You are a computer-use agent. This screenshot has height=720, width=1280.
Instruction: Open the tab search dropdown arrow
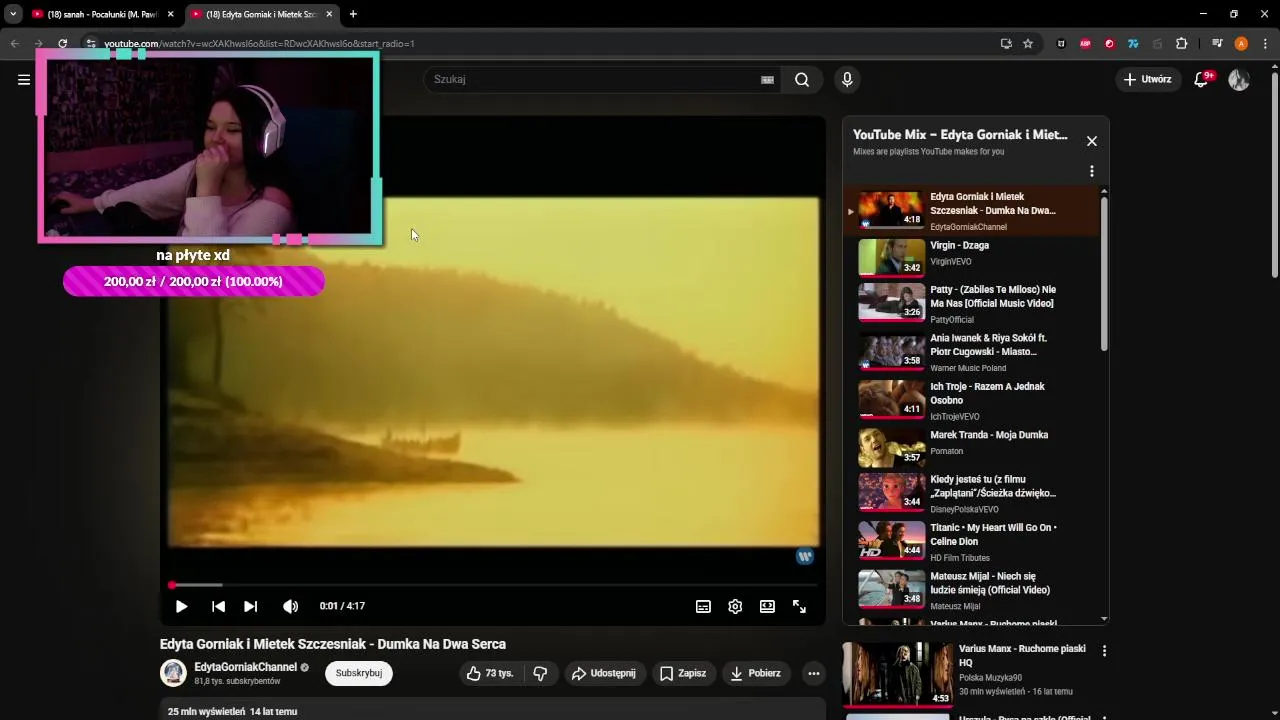pos(13,14)
